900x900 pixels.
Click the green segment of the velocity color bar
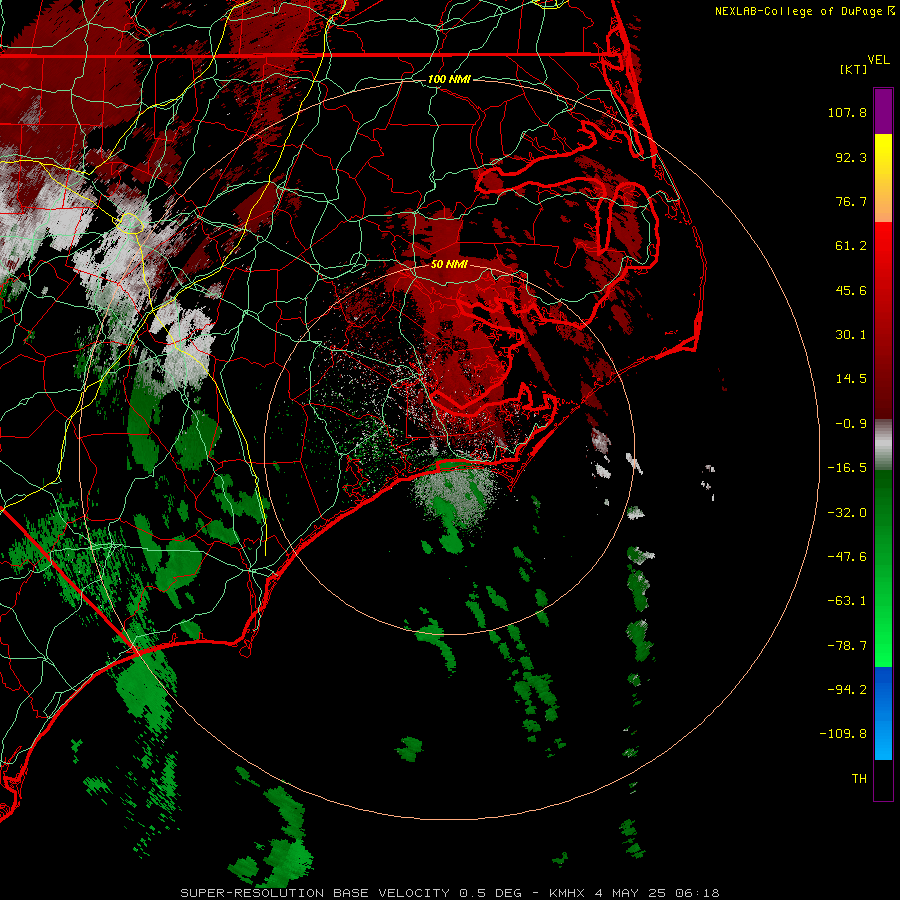883,568
